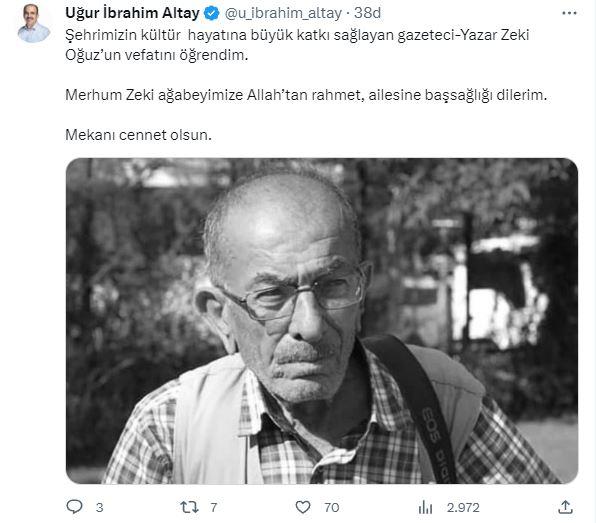View analytics bar chart icon
Viewport: 596px width, 523px height.
pos(425,507)
